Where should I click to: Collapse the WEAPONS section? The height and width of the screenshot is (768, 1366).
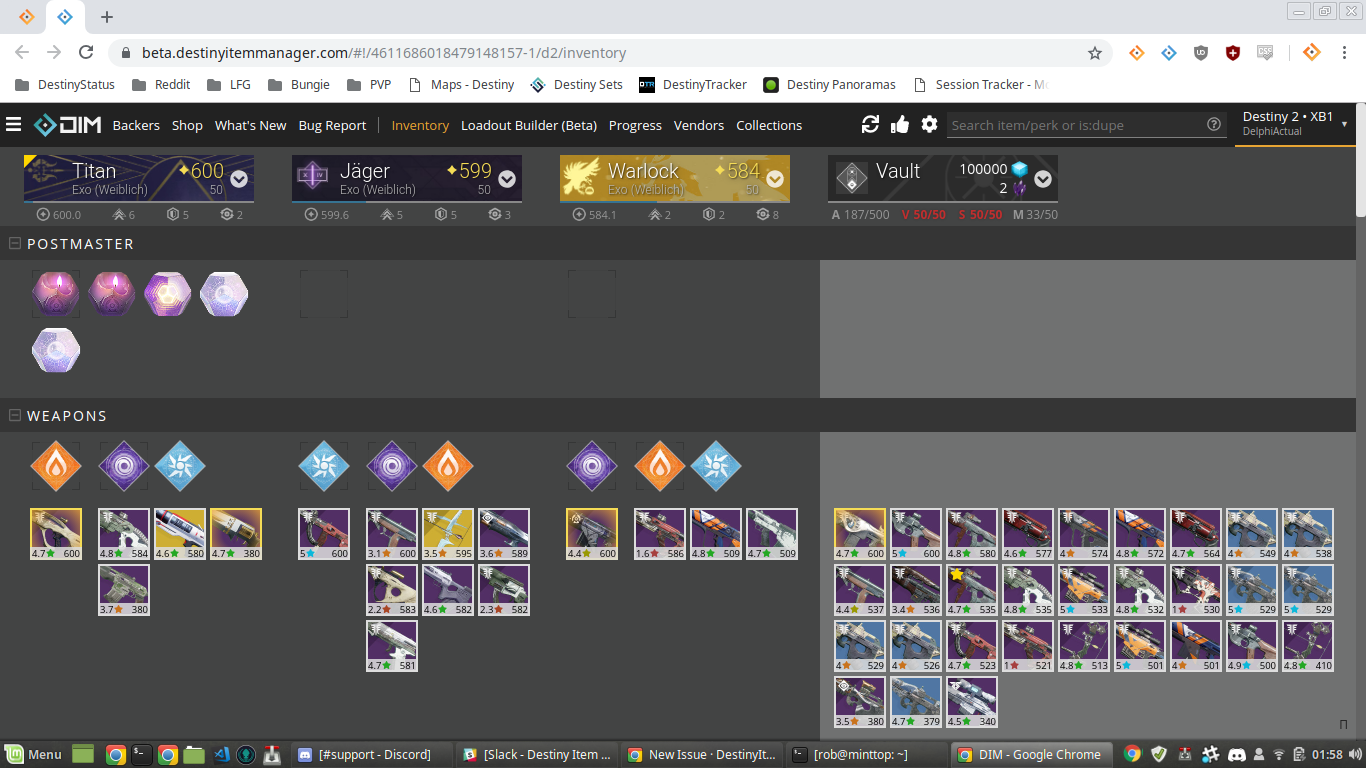[13, 415]
